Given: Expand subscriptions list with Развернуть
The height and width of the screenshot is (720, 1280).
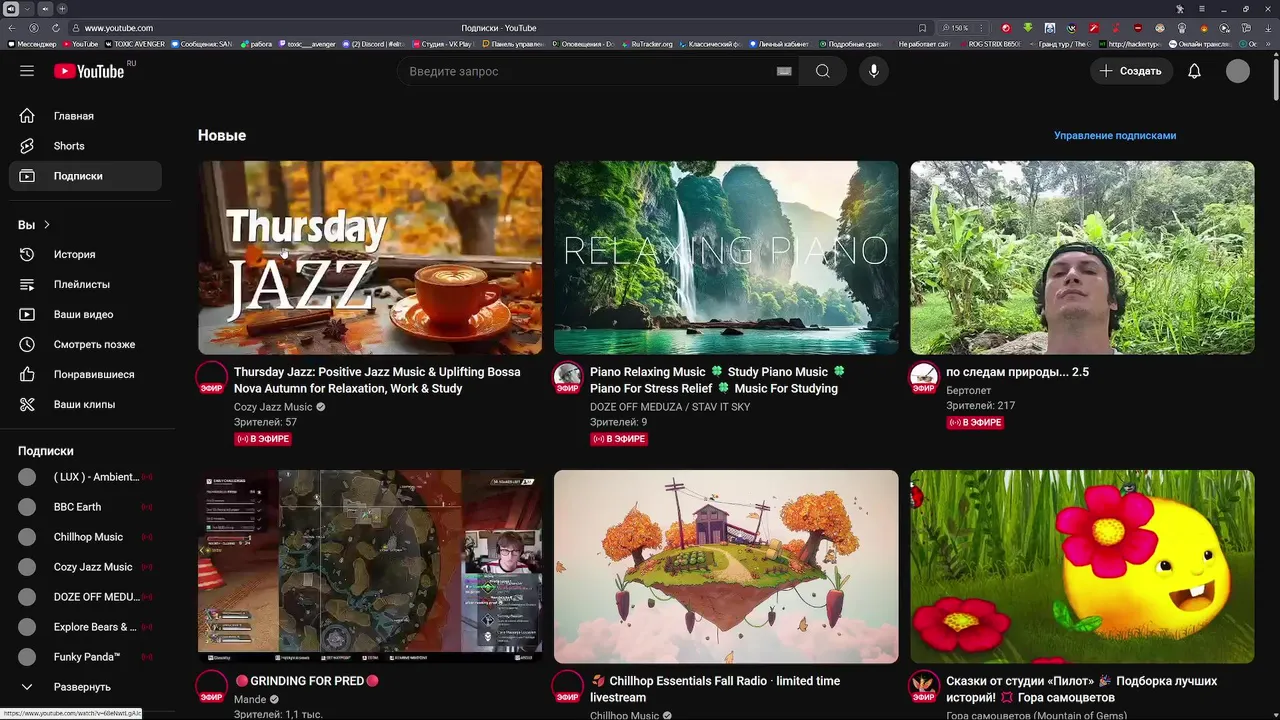Looking at the screenshot, I should 86,687.
